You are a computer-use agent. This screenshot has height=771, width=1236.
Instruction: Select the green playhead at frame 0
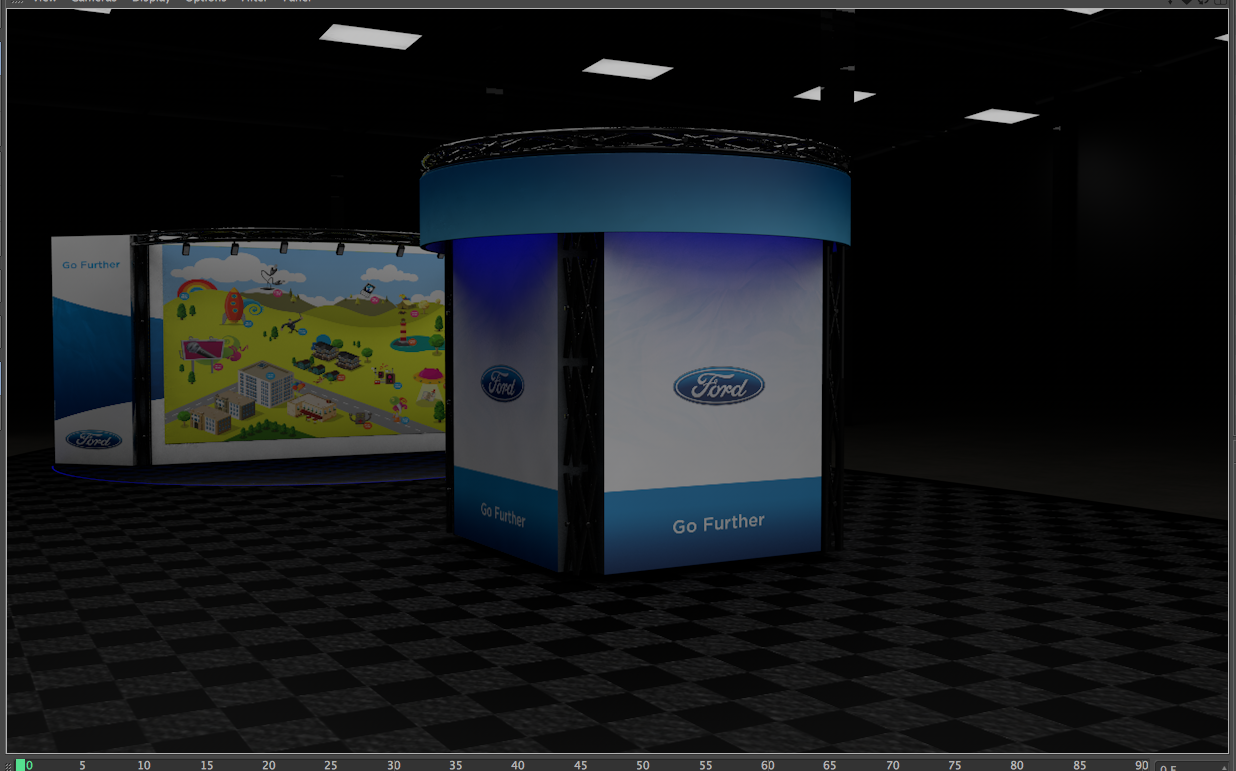tap(21, 765)
